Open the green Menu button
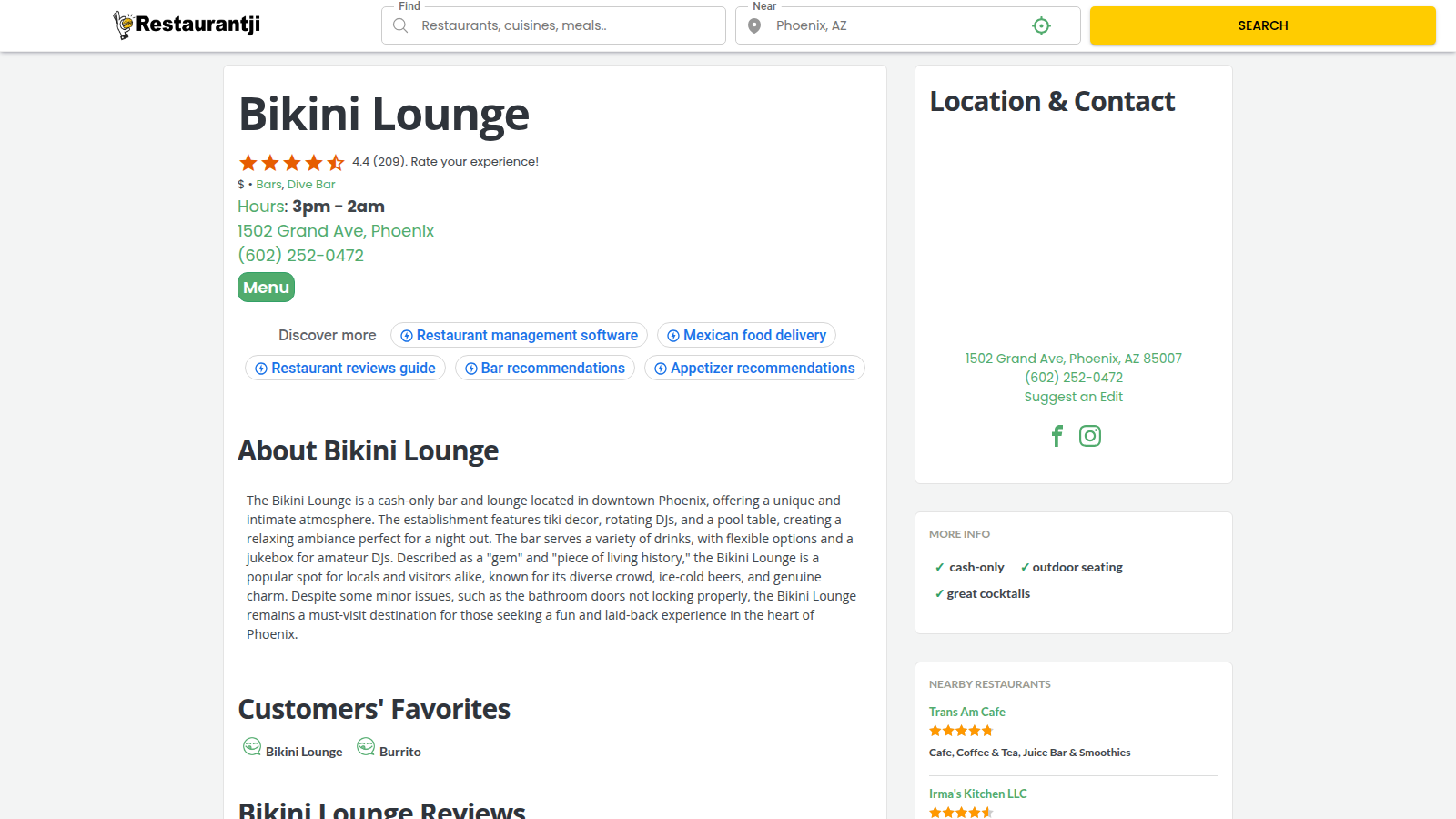The image size is (1456, 819). (x=266, y=288)
